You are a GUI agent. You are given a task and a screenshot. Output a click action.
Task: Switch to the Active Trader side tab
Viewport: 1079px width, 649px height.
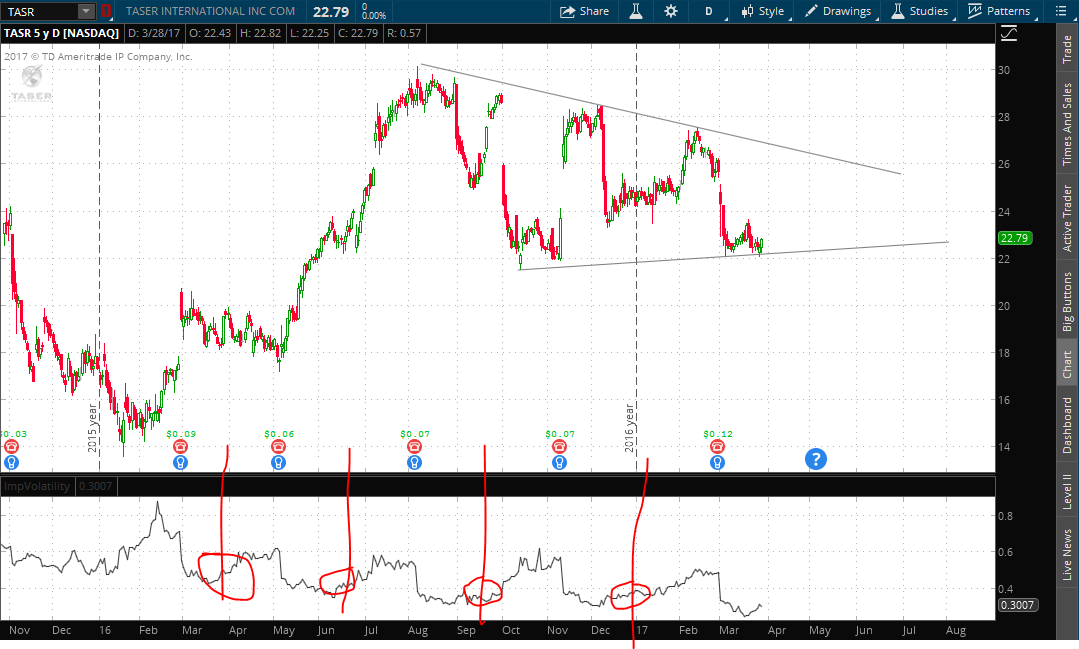(x=1067, y=218)
